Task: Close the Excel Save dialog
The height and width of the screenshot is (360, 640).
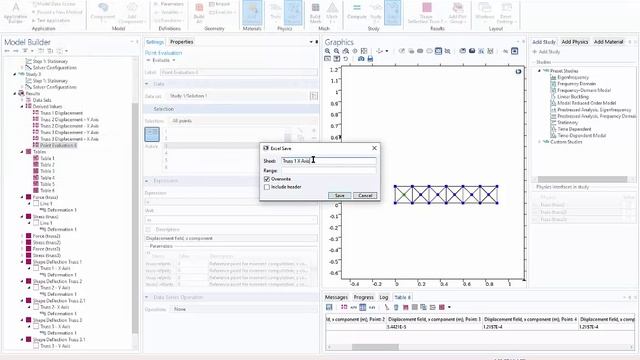Action: [374, 148]
